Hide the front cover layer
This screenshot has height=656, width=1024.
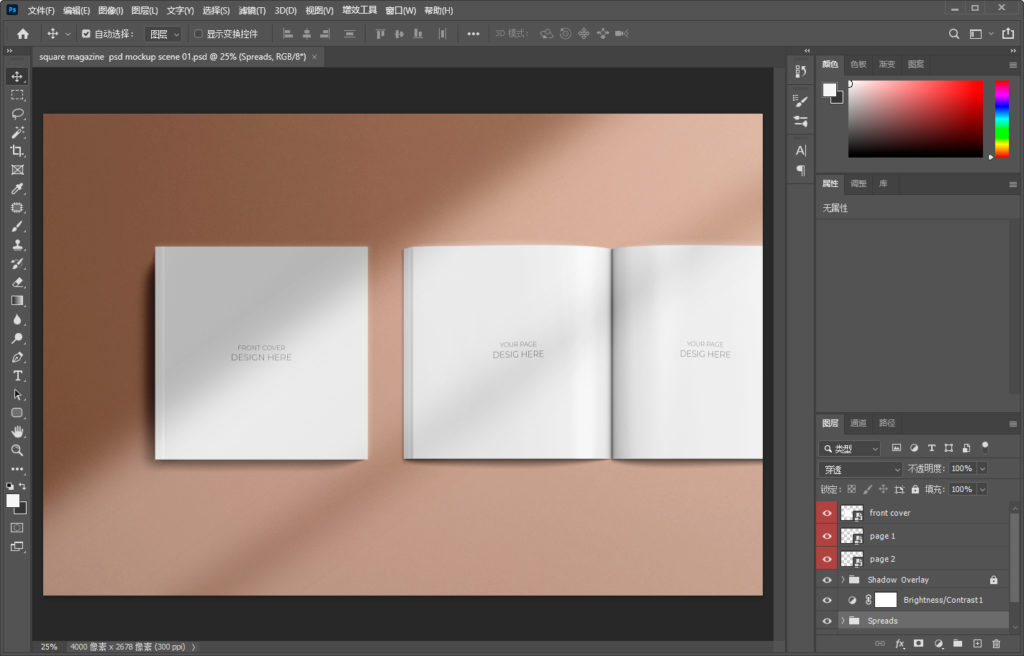coord(827,513)
